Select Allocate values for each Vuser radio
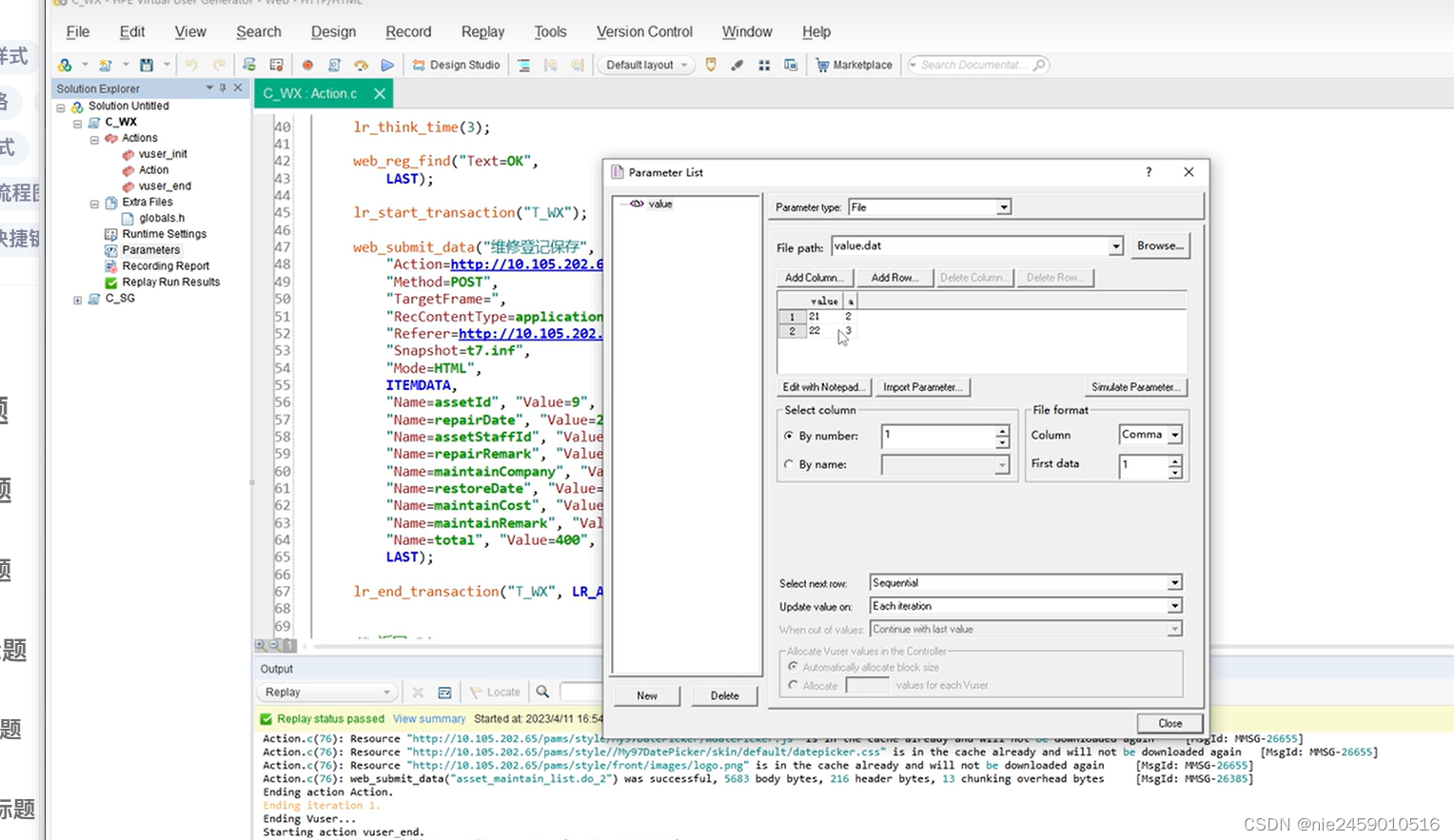Screen dimensions: 1454x840 click(793, 685)
